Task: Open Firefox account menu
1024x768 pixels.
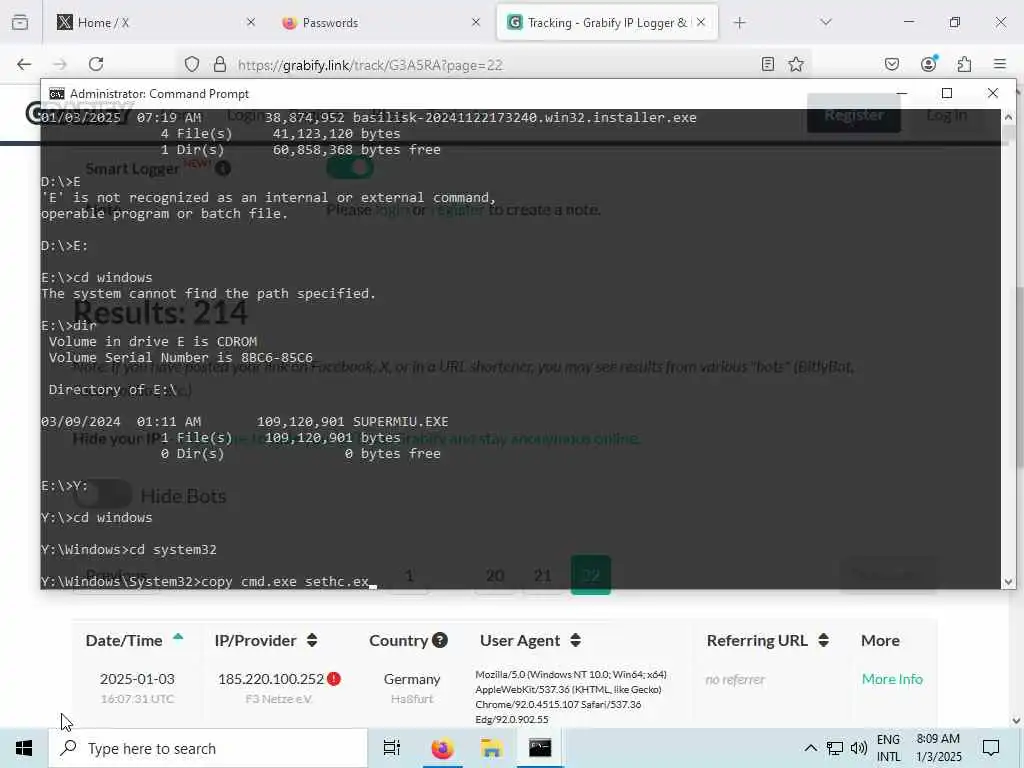Action: click(x=929, y=64)
